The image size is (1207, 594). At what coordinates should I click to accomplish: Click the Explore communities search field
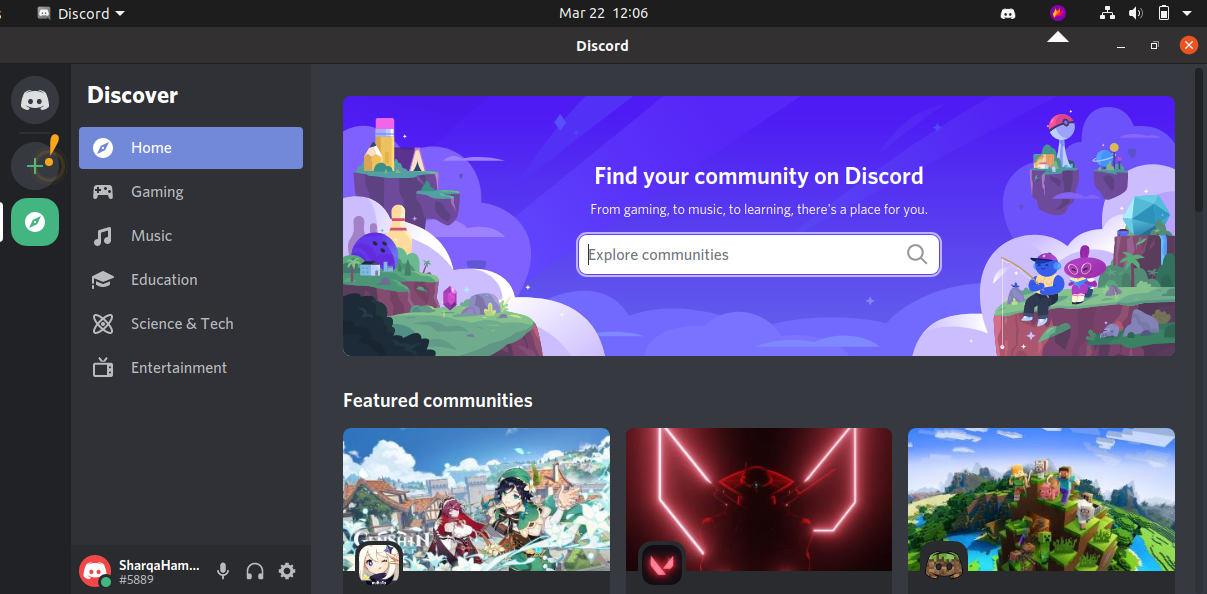click(x=759, y=254)
